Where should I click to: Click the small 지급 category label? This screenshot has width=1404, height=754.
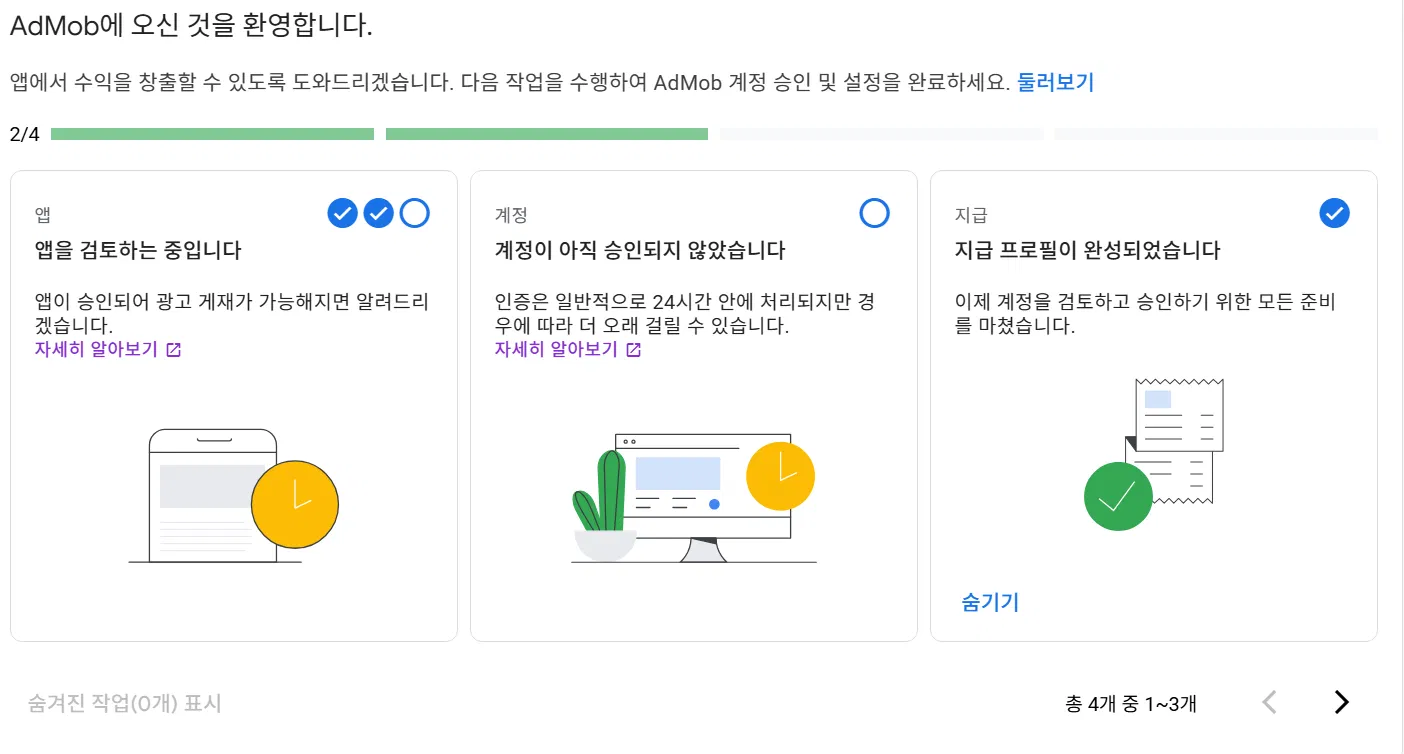click(x=971, y=214)
